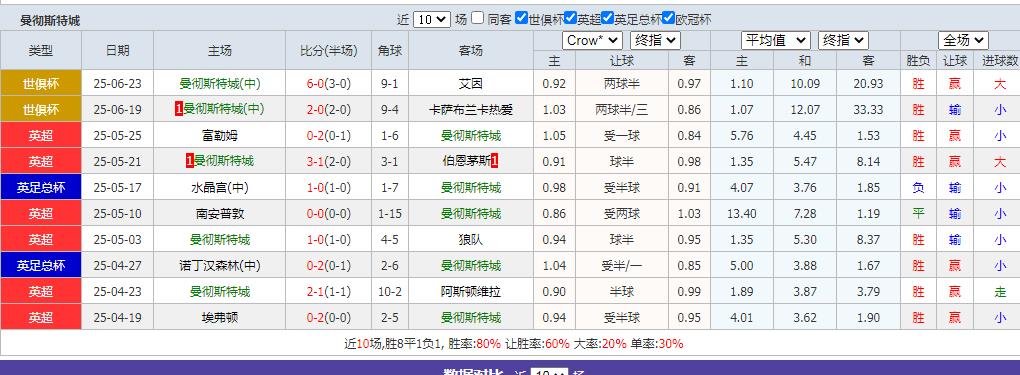Open the 近10场 match count dropdown
1020x375 pixels.
(x=432, y=20)
